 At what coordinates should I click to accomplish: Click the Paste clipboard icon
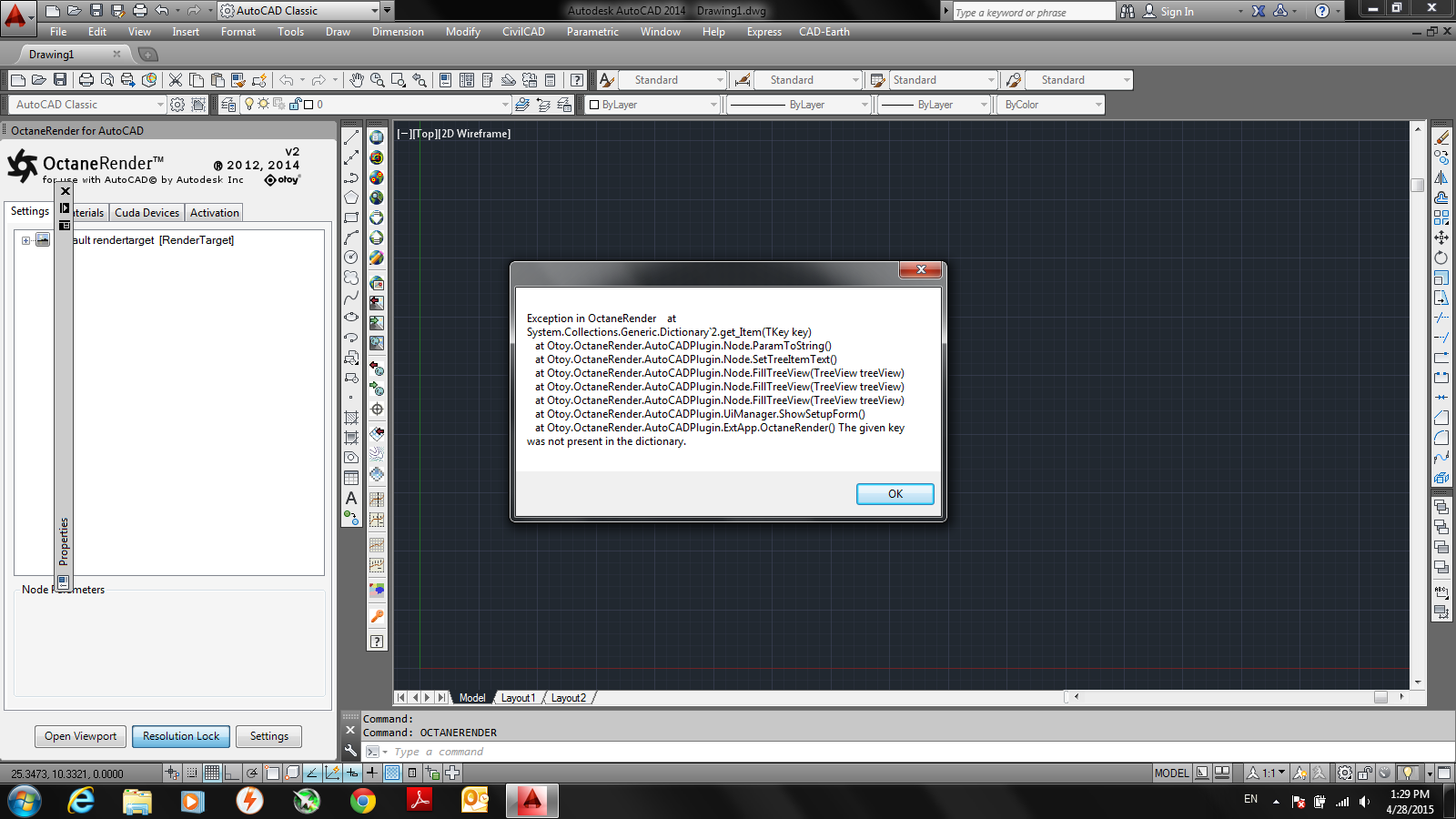pos(217,80)
